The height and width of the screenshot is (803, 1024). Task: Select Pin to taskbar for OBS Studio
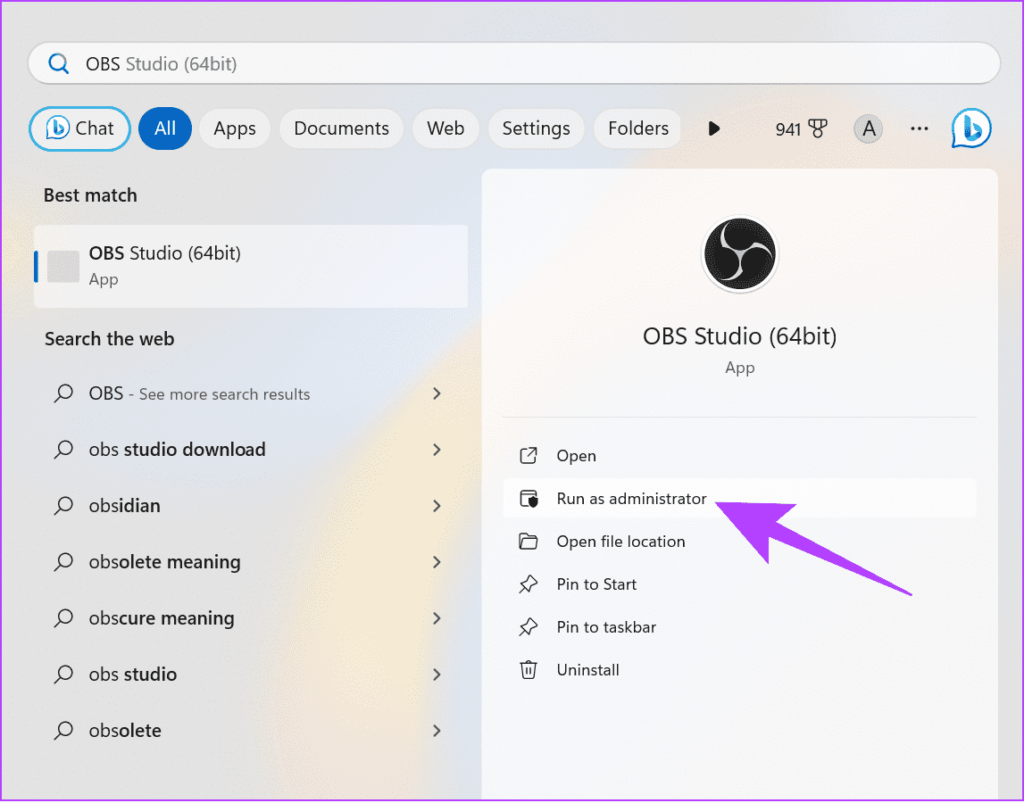pyautogui.click(x=606, y=627)
